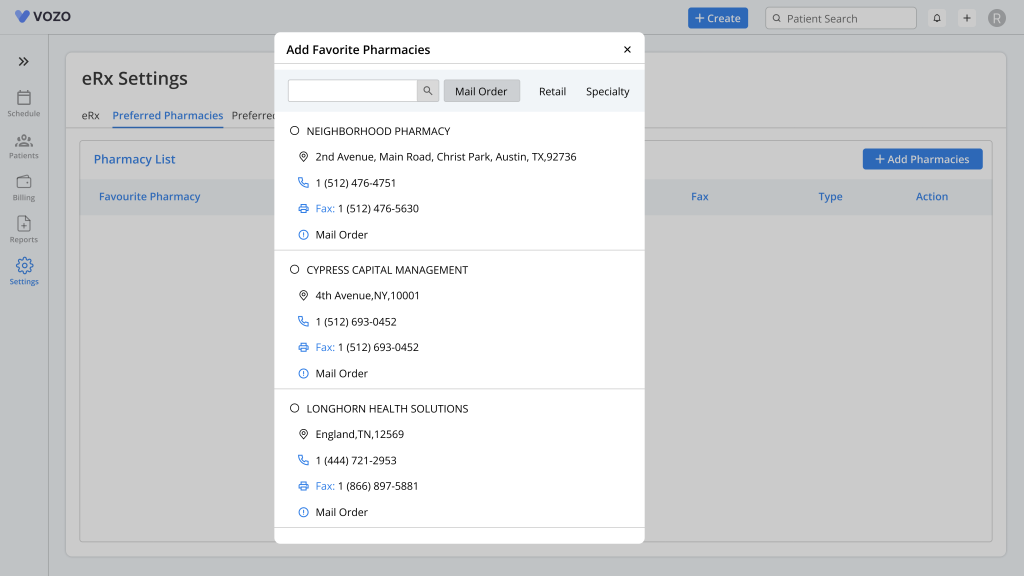Click the plus icon beside the bell
1024x576 pixels.
pyautogui.click(x=966, y=18)
